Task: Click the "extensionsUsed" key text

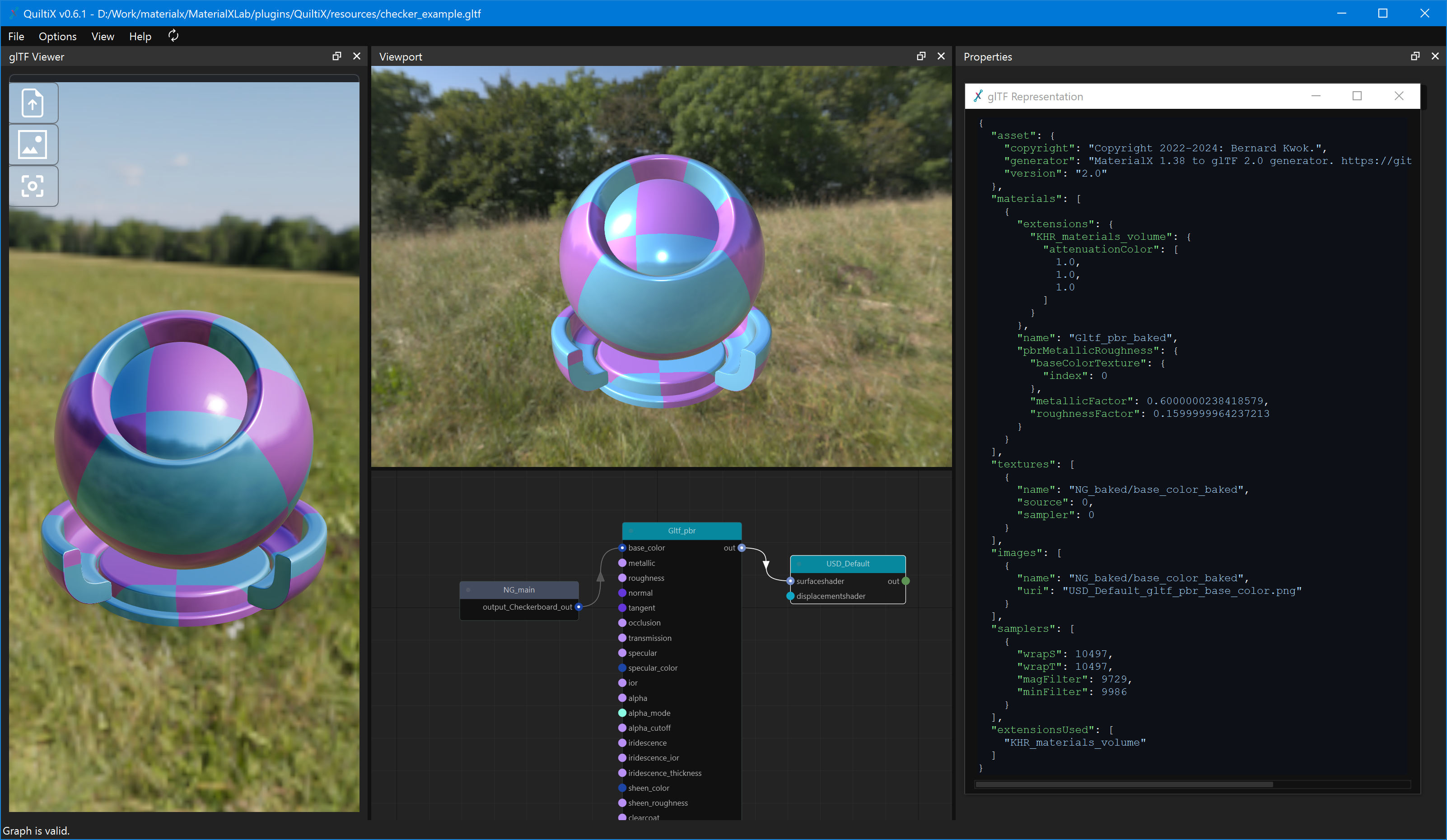Action: click(x=1046, y=730)
